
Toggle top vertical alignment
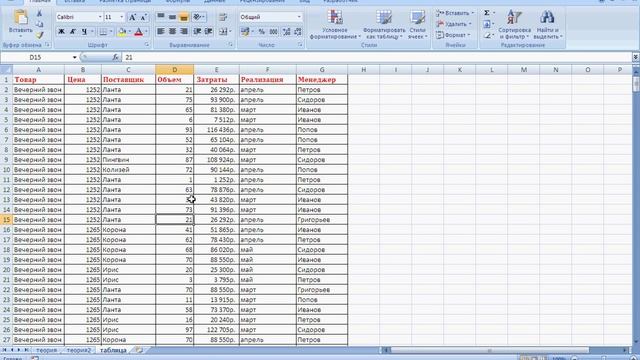click(161, 17)
